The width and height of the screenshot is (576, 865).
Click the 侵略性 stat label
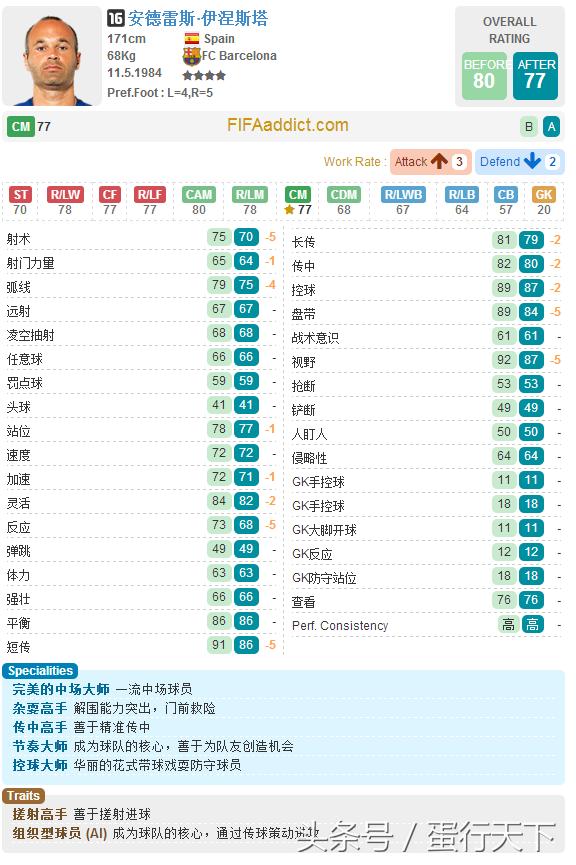coord(309,458)
